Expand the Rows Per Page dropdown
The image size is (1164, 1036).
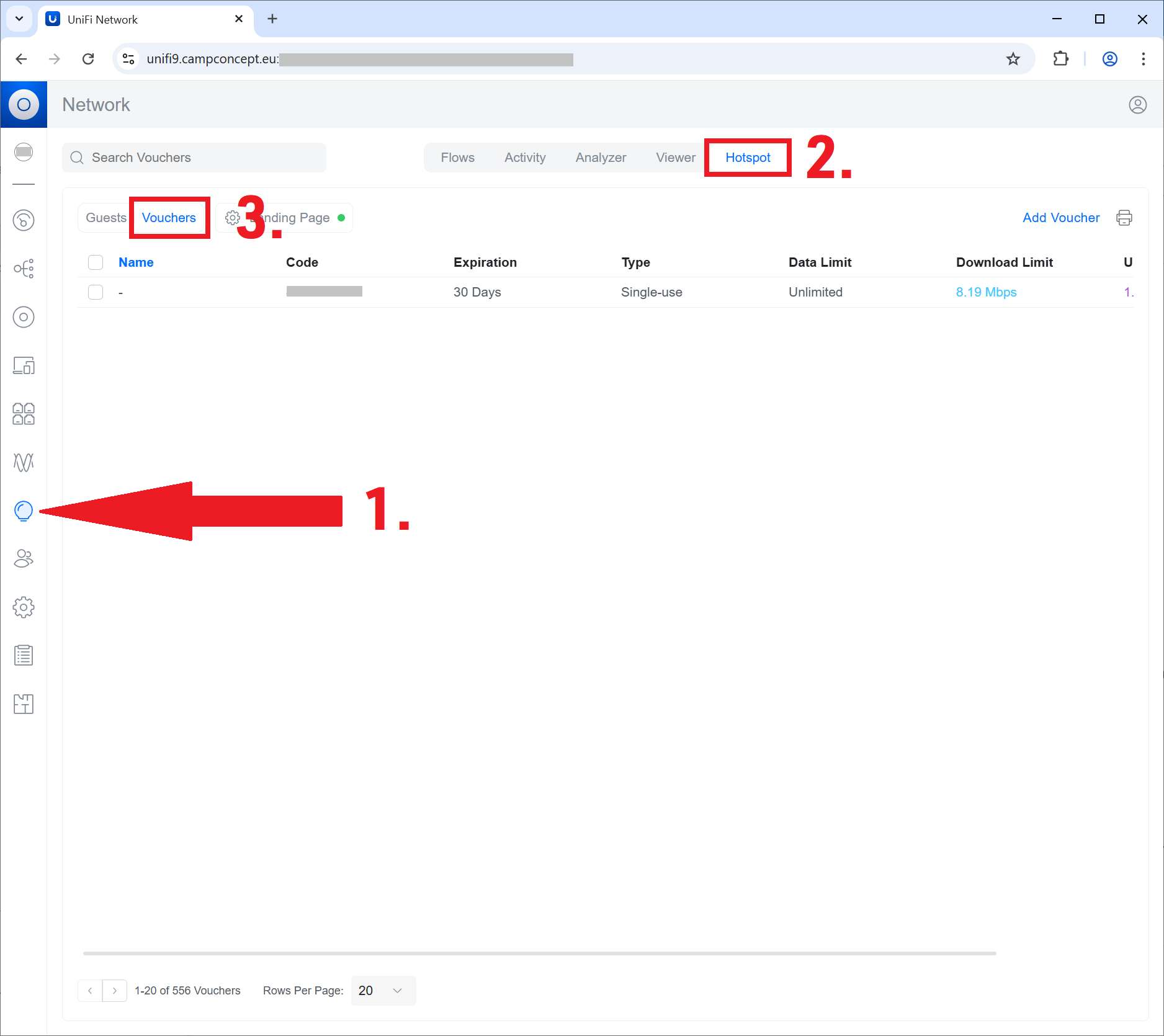click(383, 991)
